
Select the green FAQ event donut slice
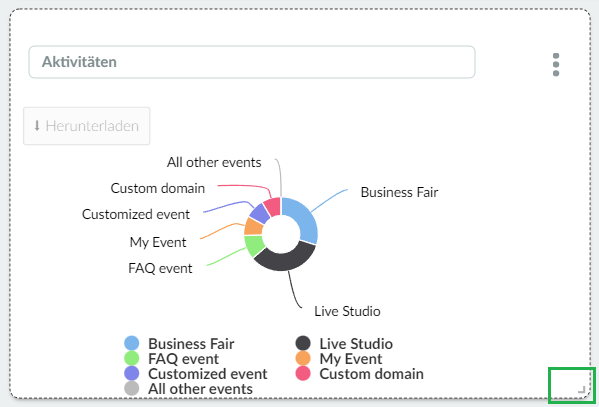click(x=254, y=246)
